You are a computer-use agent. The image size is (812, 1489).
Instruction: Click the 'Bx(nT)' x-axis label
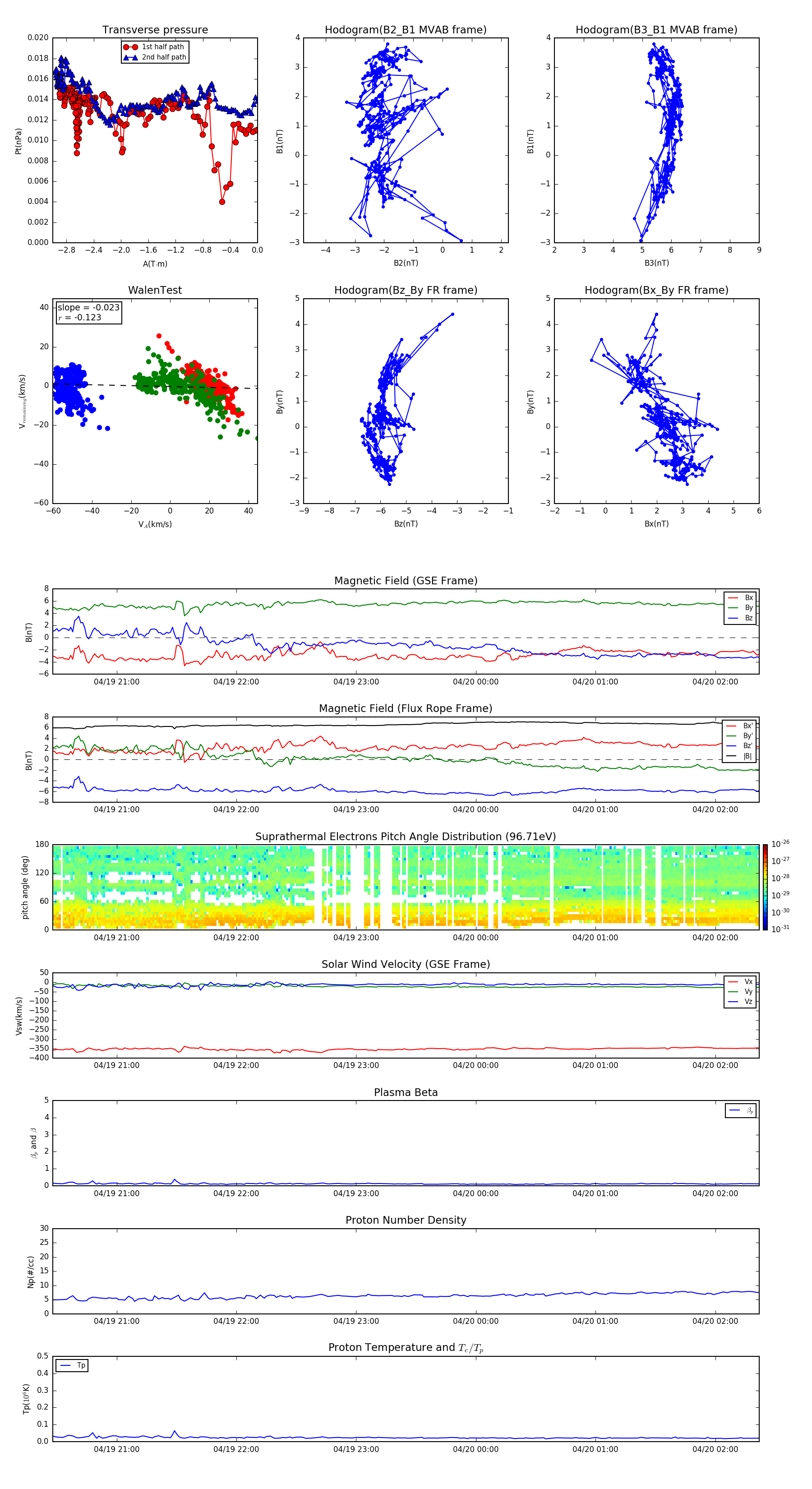pos(656,524)
